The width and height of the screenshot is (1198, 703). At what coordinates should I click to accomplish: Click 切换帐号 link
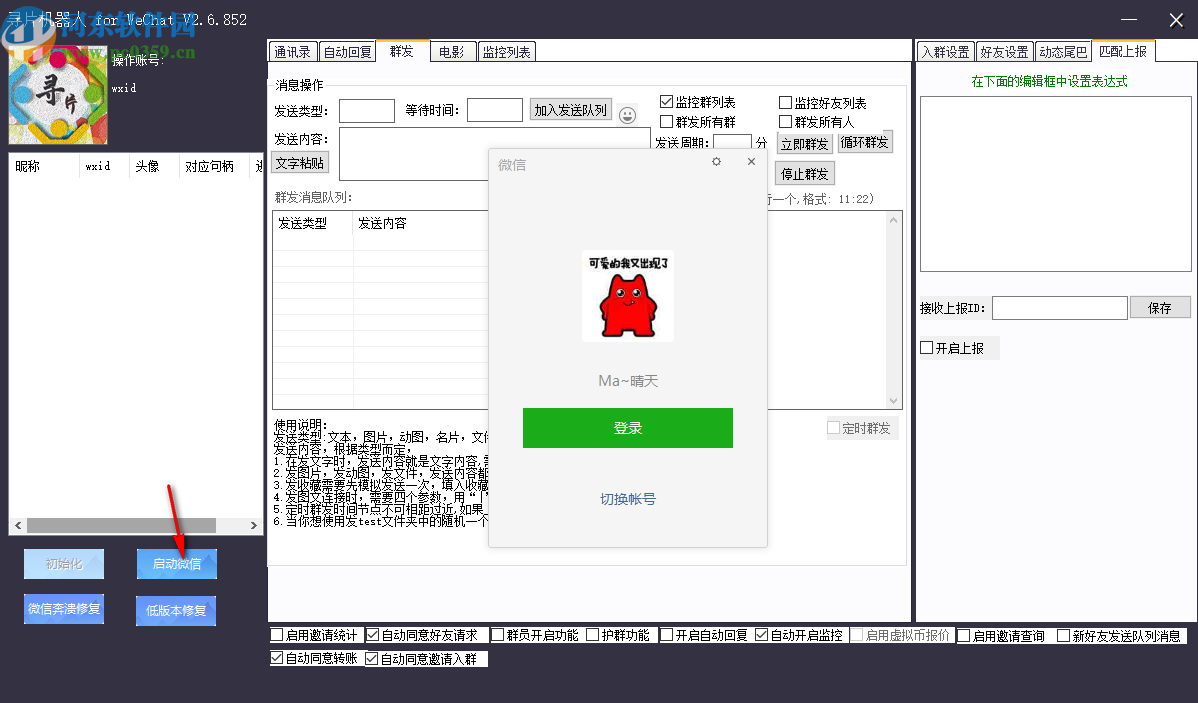[628, 499]
